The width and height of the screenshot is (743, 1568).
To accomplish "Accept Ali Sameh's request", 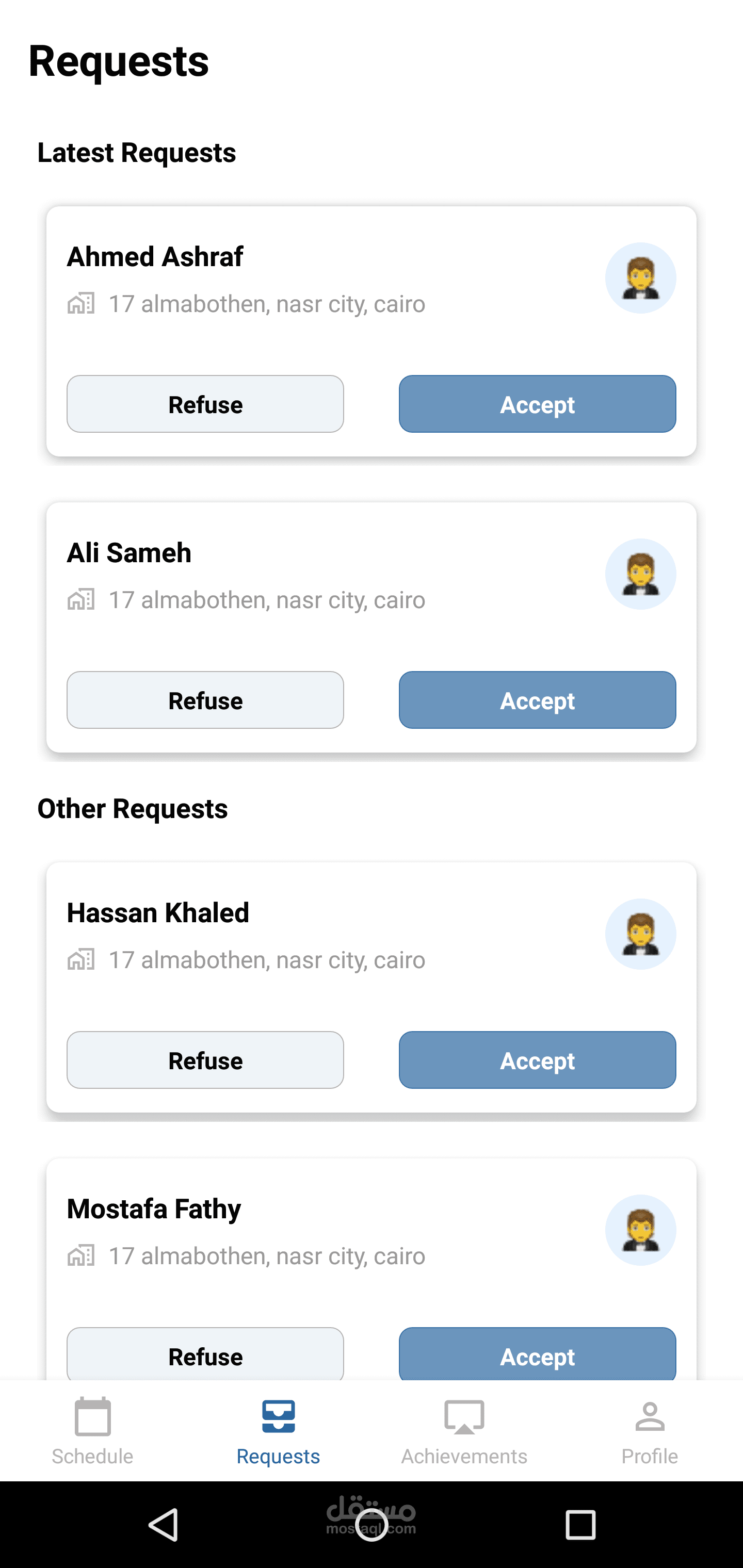I will [x=537, y=700].
